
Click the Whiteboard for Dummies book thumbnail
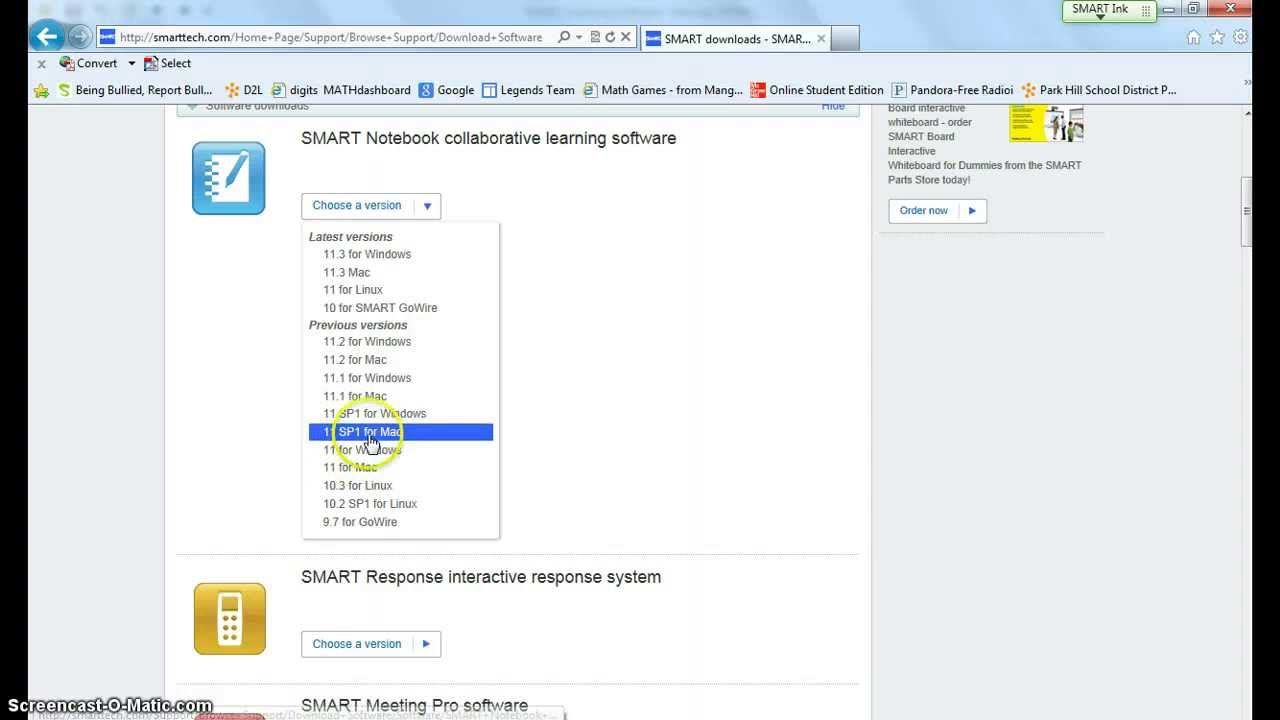(x=1046, y=122)
